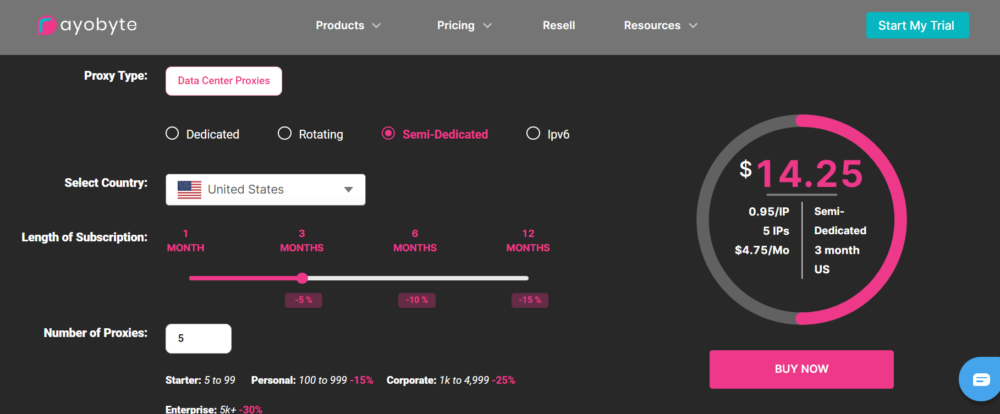
Task: Open the Resell menu item
Action: pos(559,26)
